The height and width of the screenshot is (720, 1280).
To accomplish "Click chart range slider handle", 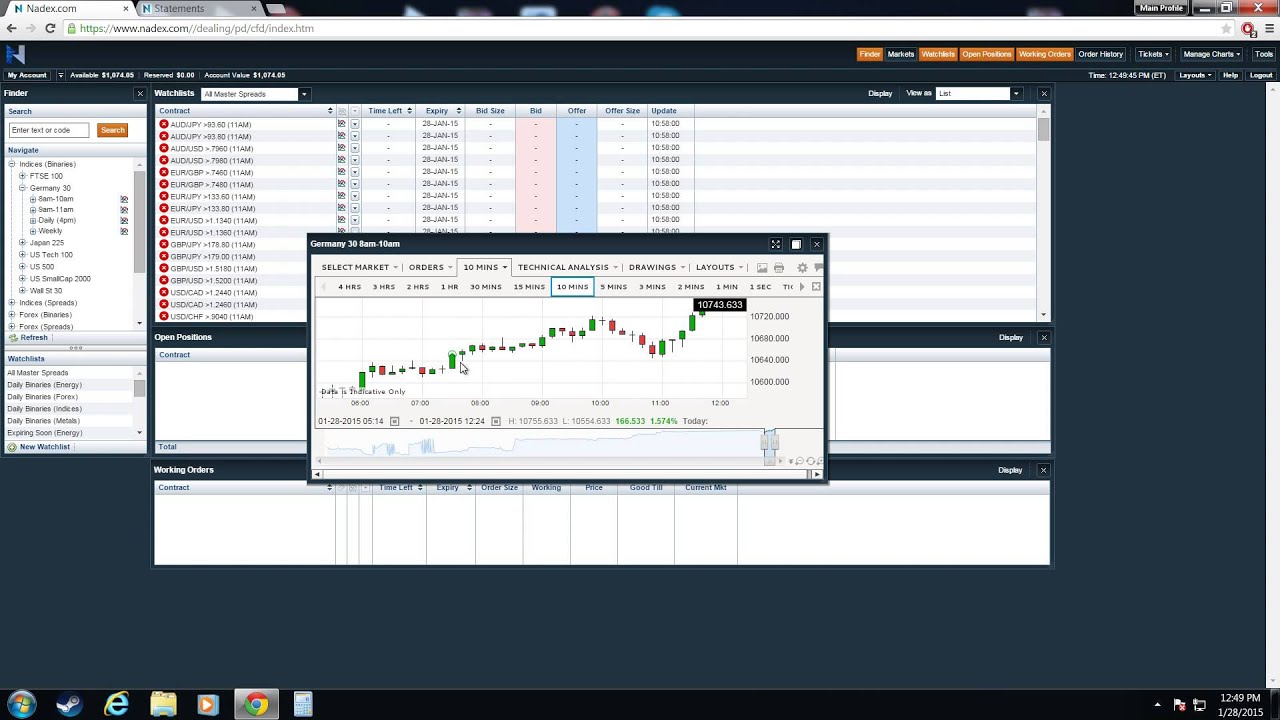I will point(770,443).
